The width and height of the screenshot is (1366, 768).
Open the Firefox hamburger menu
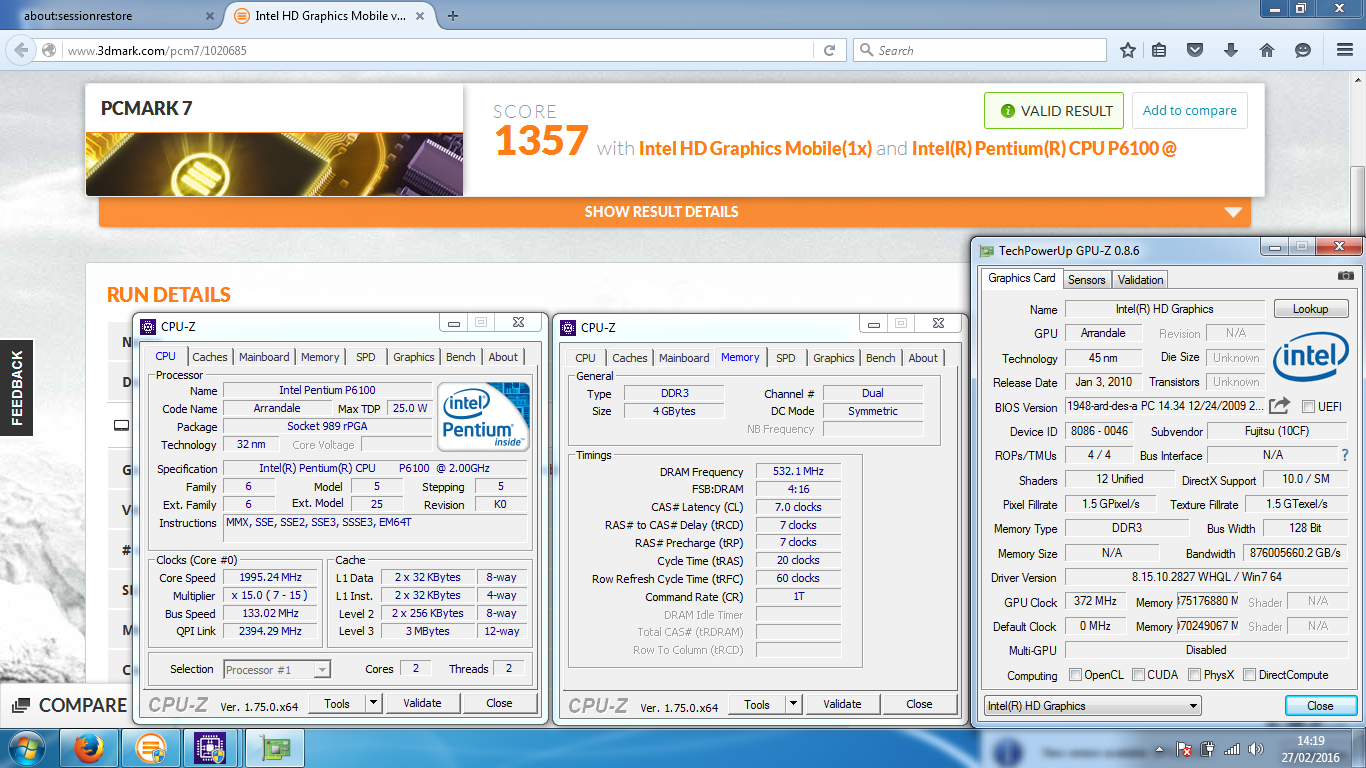[1344, 50]
